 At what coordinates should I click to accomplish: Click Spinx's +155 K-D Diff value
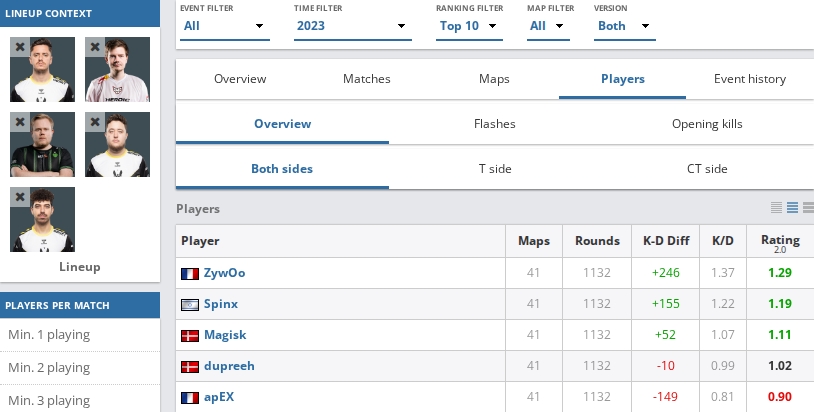(x=666, y=304)
